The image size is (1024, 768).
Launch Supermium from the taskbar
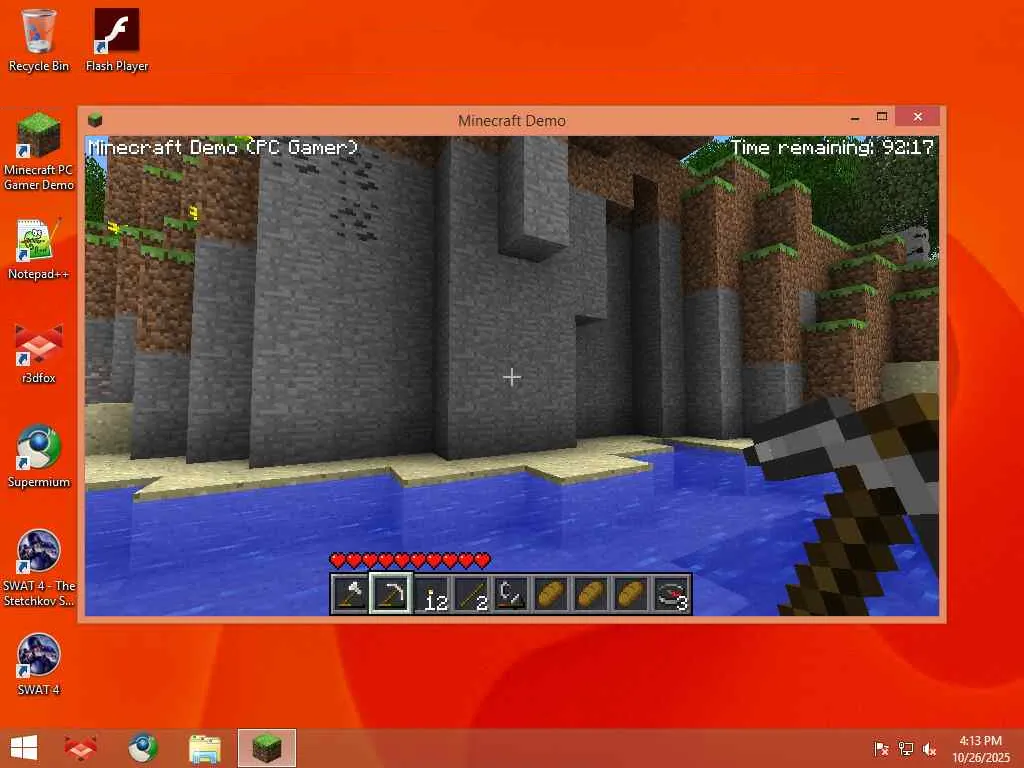tap(142, 748)
